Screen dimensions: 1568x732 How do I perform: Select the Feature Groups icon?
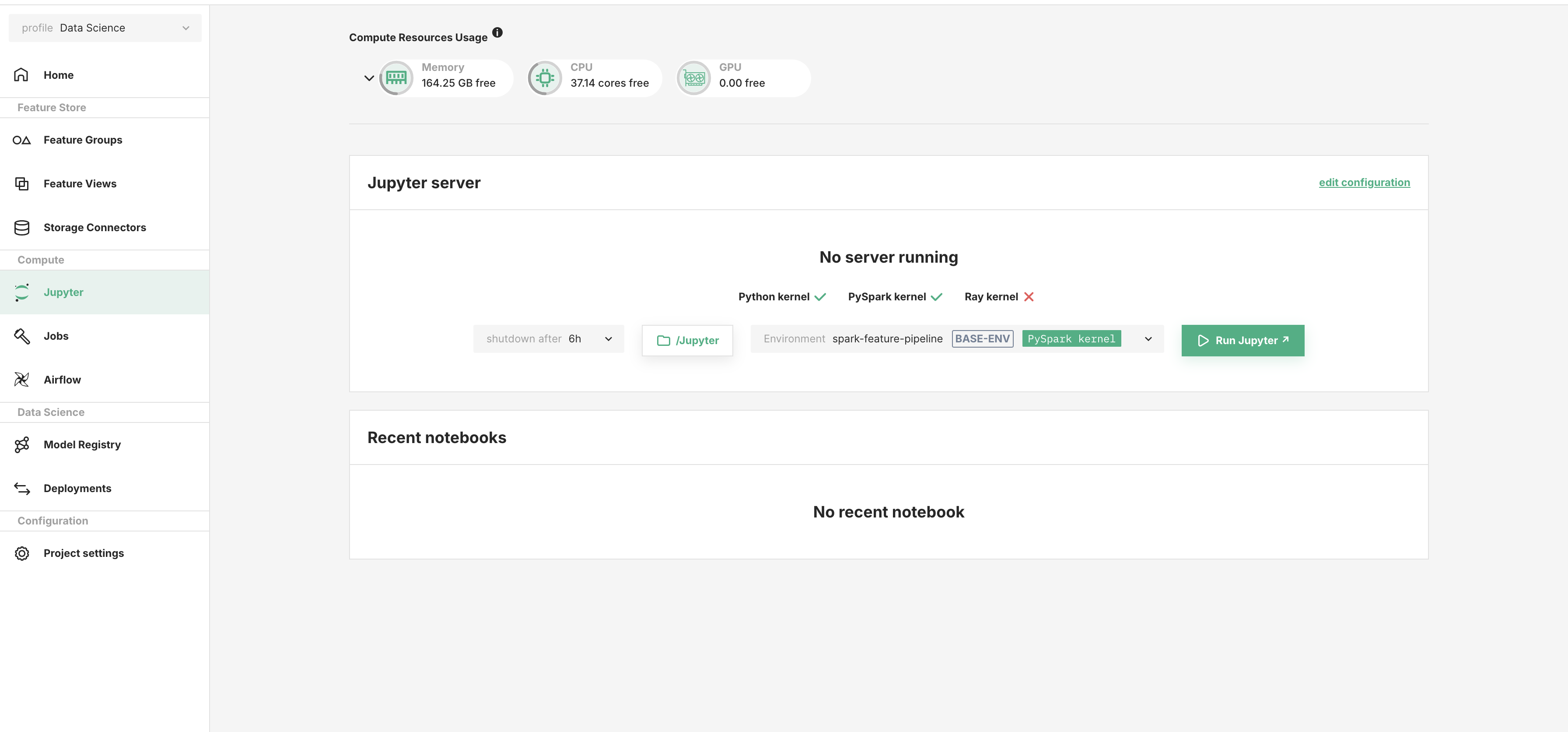(22, 140)
